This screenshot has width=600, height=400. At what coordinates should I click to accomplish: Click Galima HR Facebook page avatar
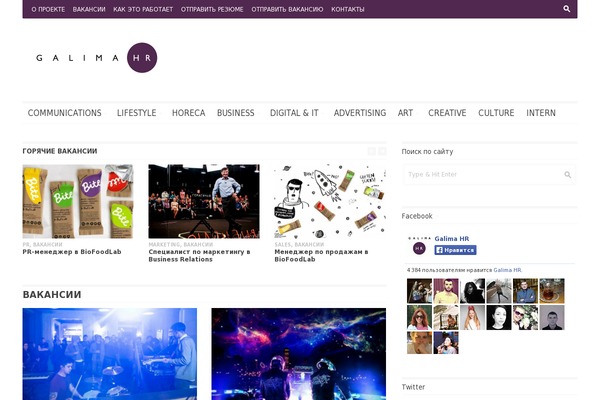pyautogui.click(x=419, y=245)
